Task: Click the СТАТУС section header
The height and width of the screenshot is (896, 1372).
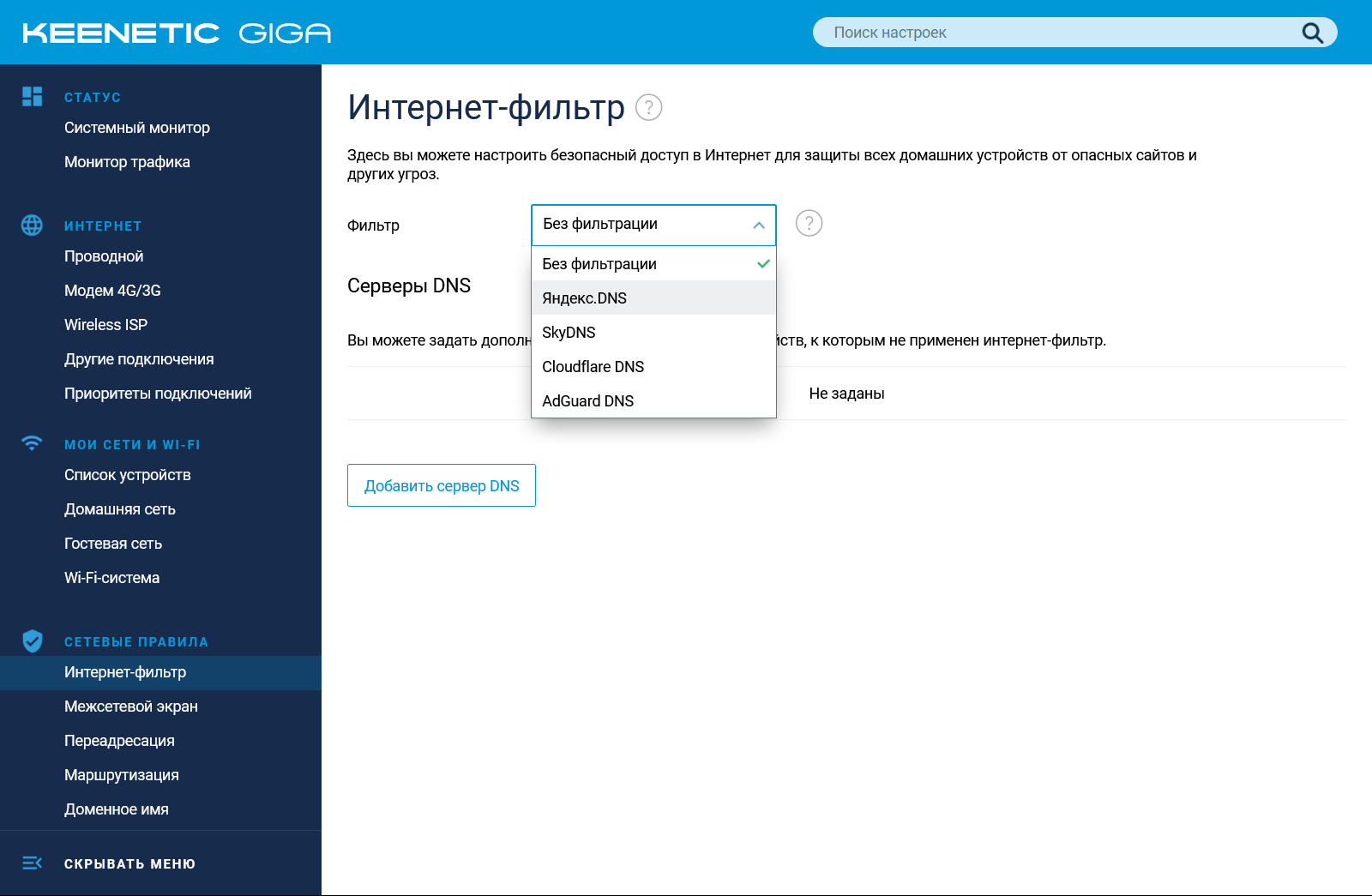Action: coord(93,97)
